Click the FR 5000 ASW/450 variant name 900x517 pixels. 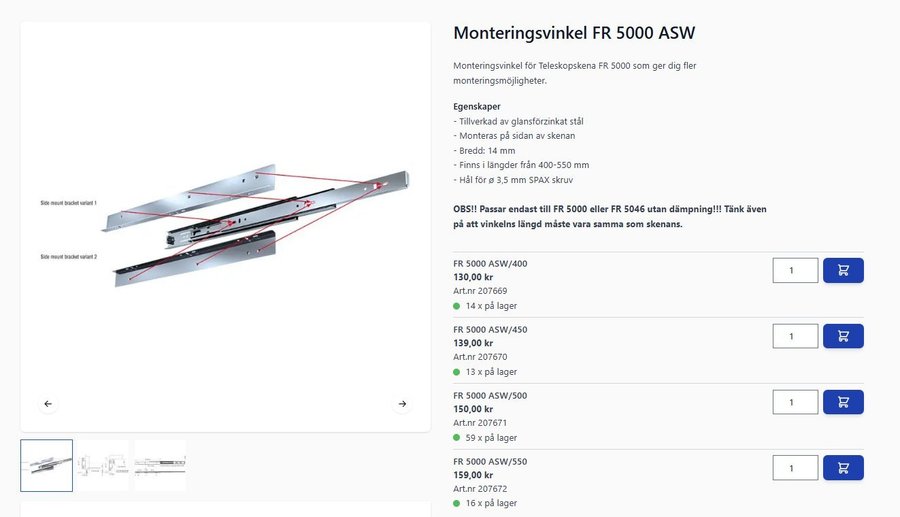(x=490, y=330)
